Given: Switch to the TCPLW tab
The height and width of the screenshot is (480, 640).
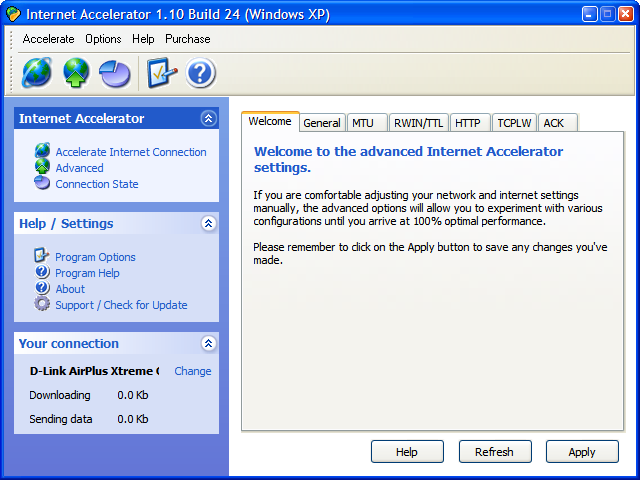Looking at the screenshot, I should pyautogui.click(x=514, y=123).
